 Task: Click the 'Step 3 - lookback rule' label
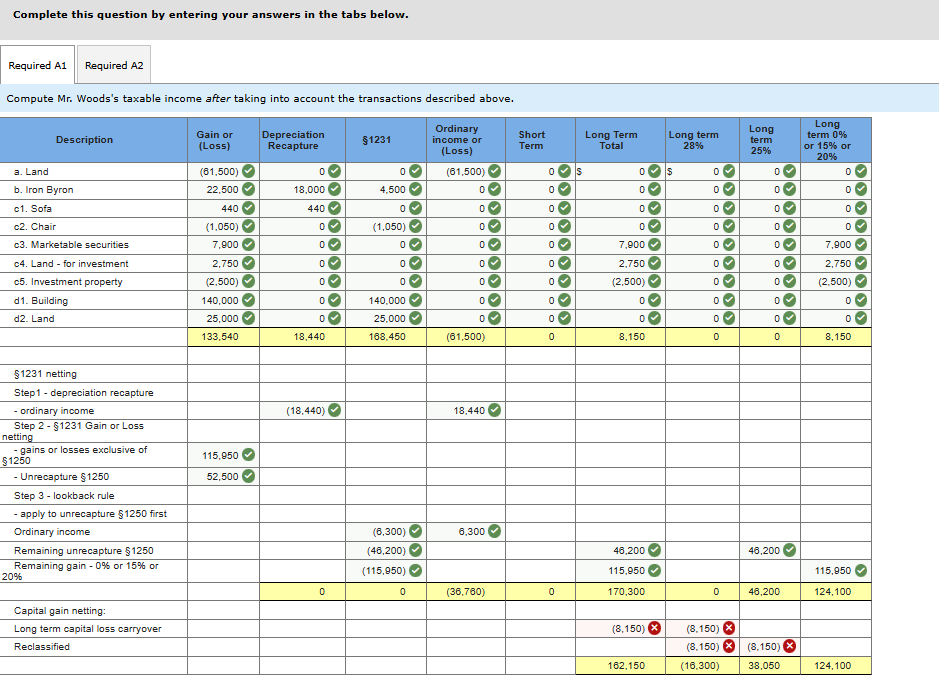tap(64, 496)
